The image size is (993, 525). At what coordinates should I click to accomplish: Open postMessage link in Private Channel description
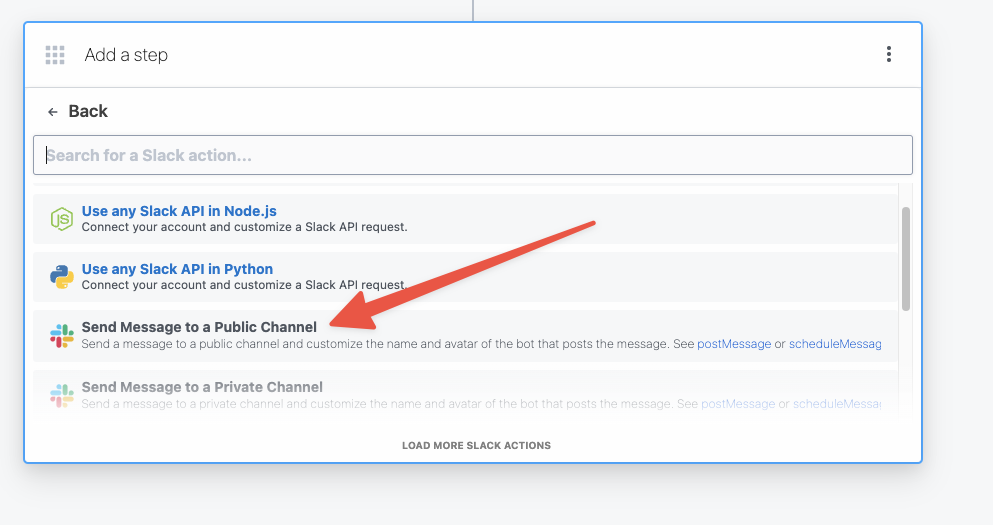pyautogui.click(x=738, y=404)
